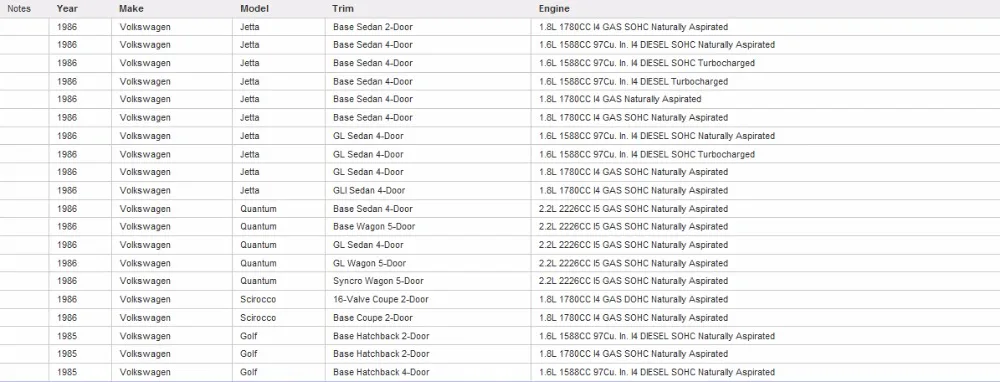Click the Scirocco Base Coupe 2-Door trim

pyautogui.click(x=372, y=318)
